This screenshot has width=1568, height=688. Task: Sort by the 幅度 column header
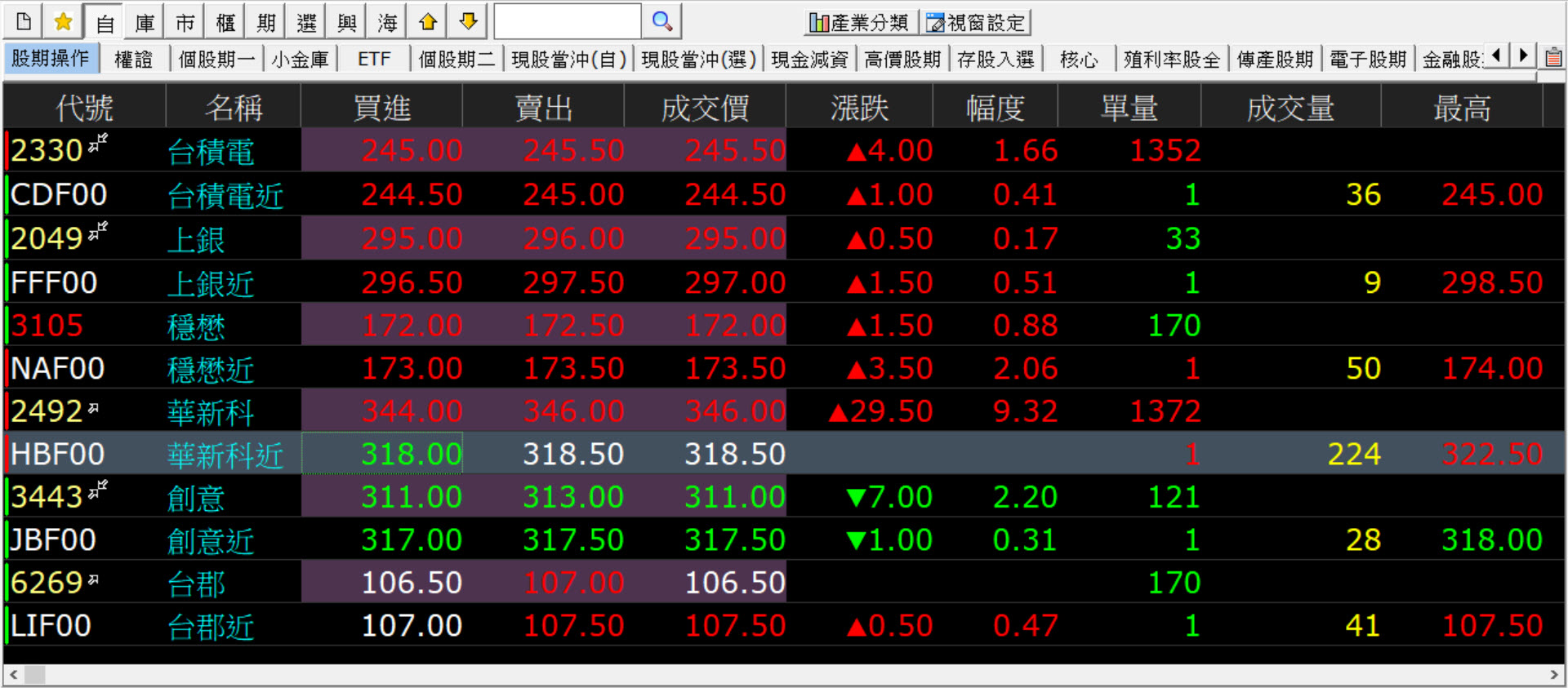tap(995, 108)
